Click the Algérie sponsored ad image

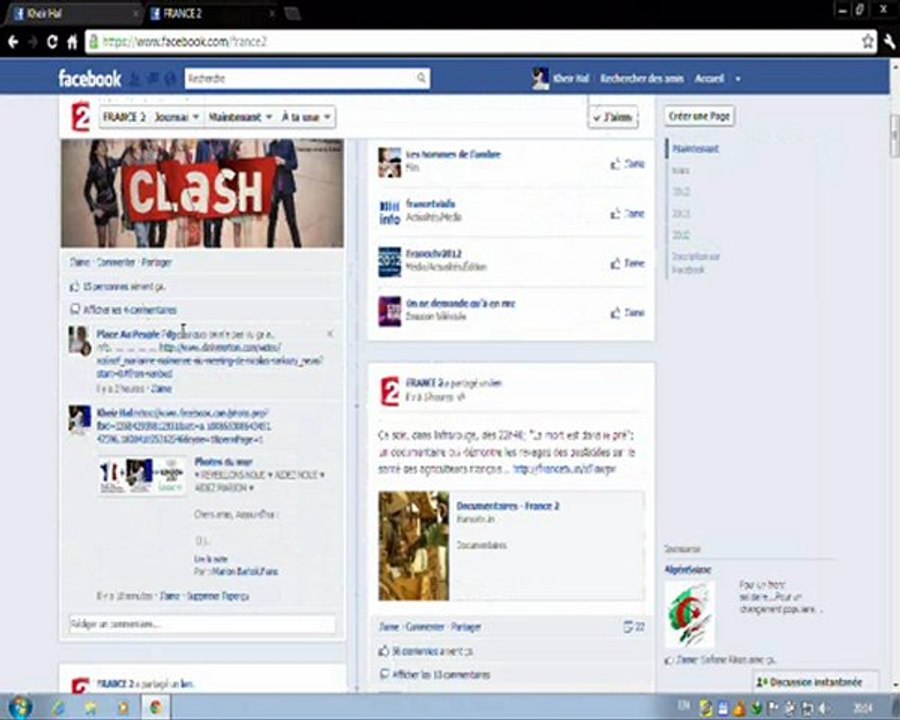[x=690, y=615]
